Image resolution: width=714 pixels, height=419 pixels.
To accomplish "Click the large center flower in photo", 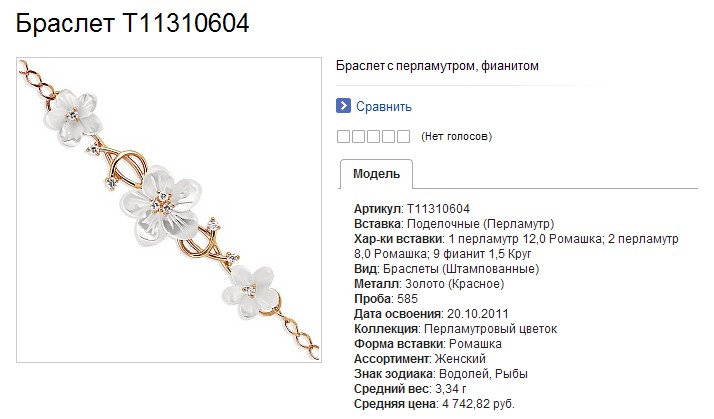I will pos(160,204).
